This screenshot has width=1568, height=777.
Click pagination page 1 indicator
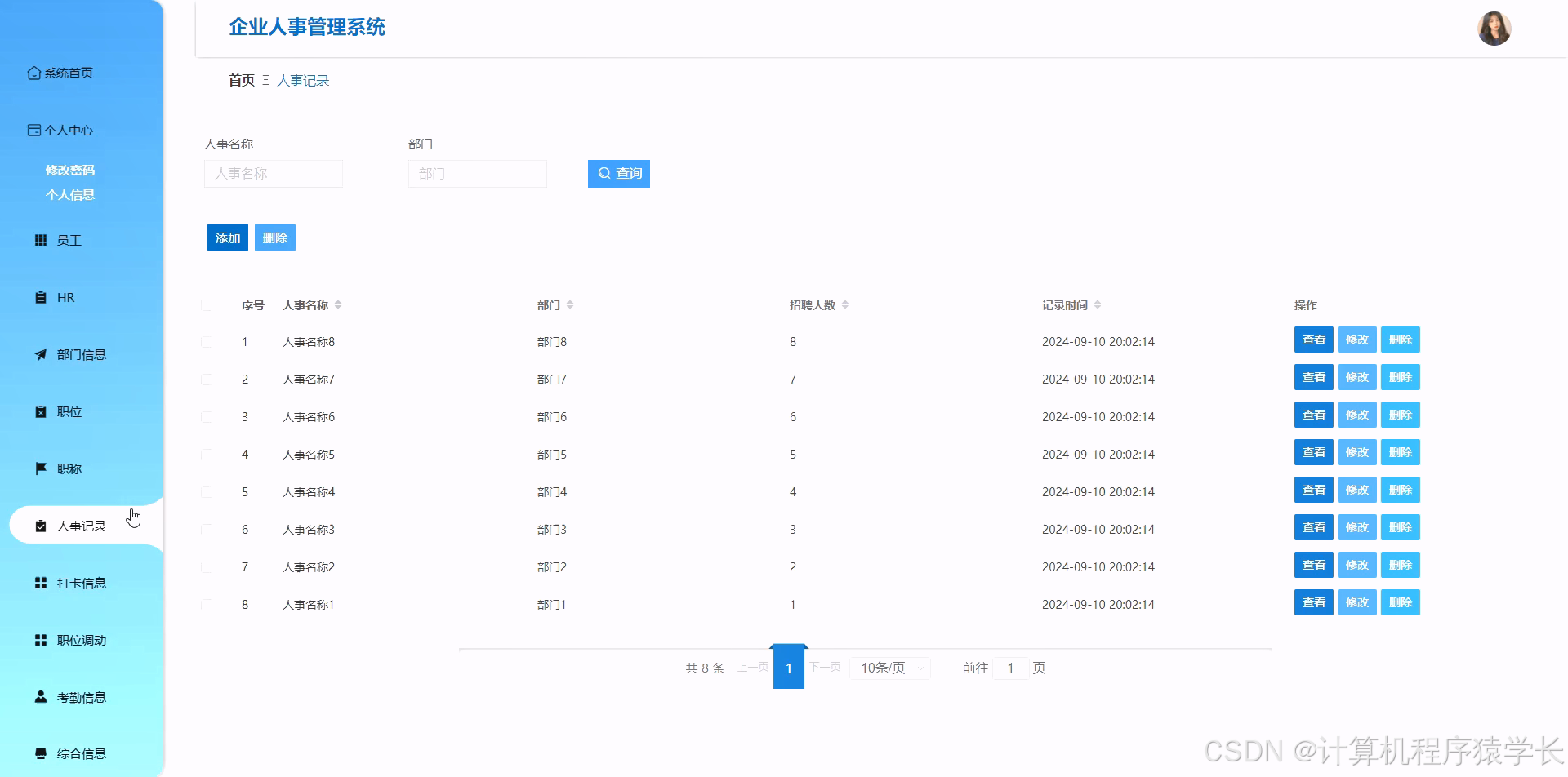[789, 668]
